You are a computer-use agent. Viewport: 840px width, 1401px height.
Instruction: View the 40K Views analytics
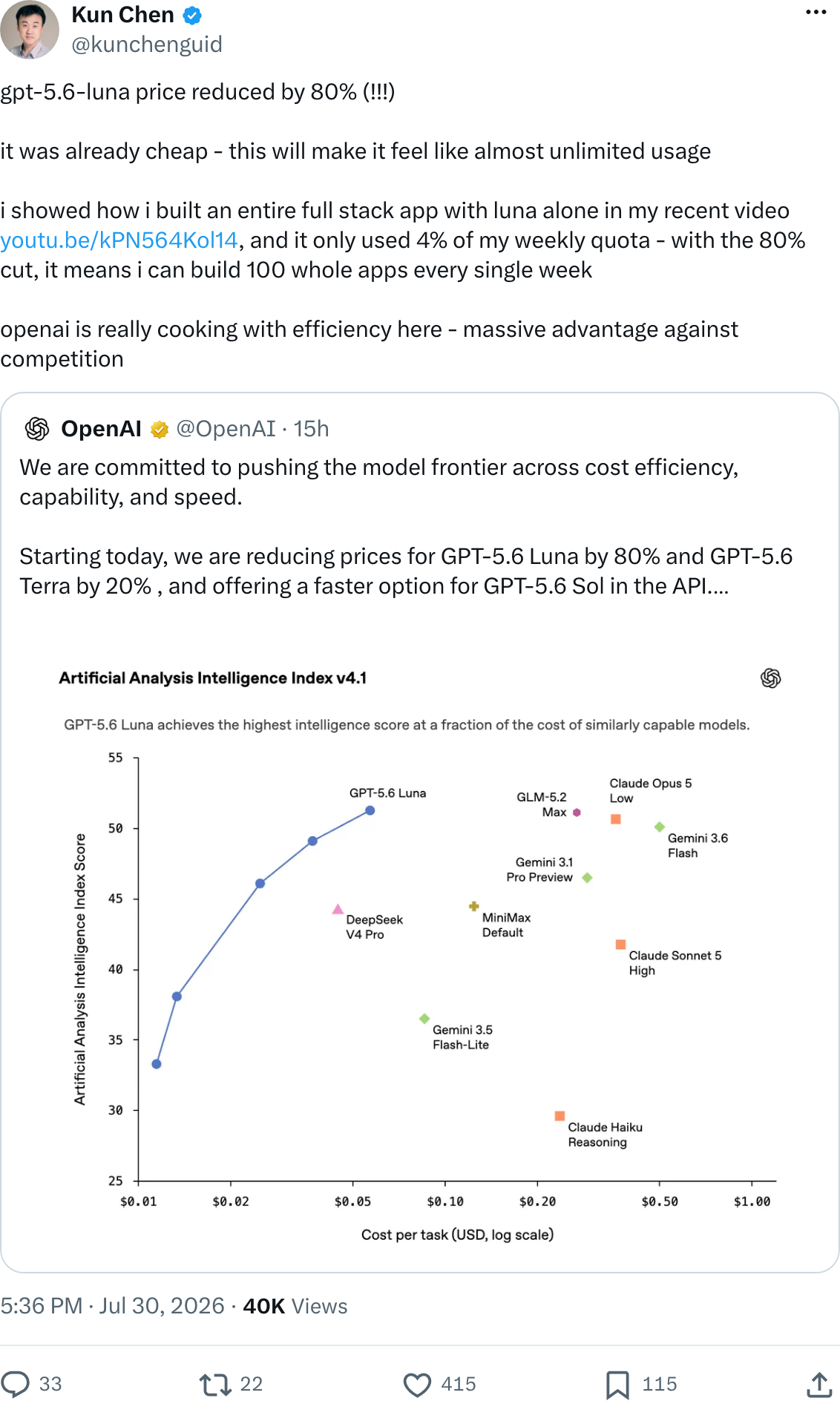tap(295, 1306)
